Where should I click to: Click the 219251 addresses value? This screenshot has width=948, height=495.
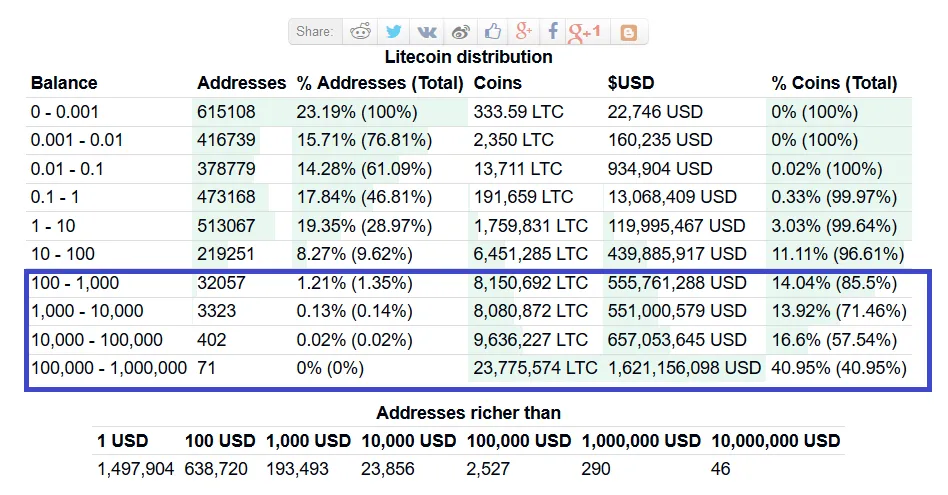point(226,254)
